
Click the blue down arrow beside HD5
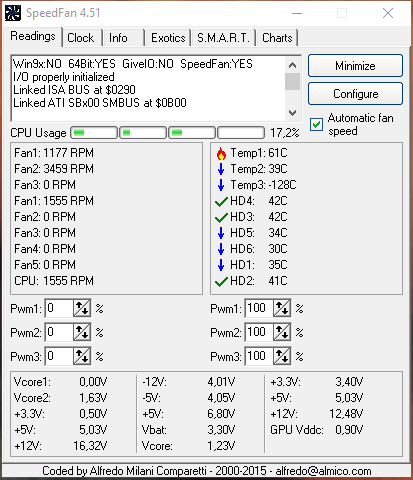pyautogui.click(x=221, y=233)
